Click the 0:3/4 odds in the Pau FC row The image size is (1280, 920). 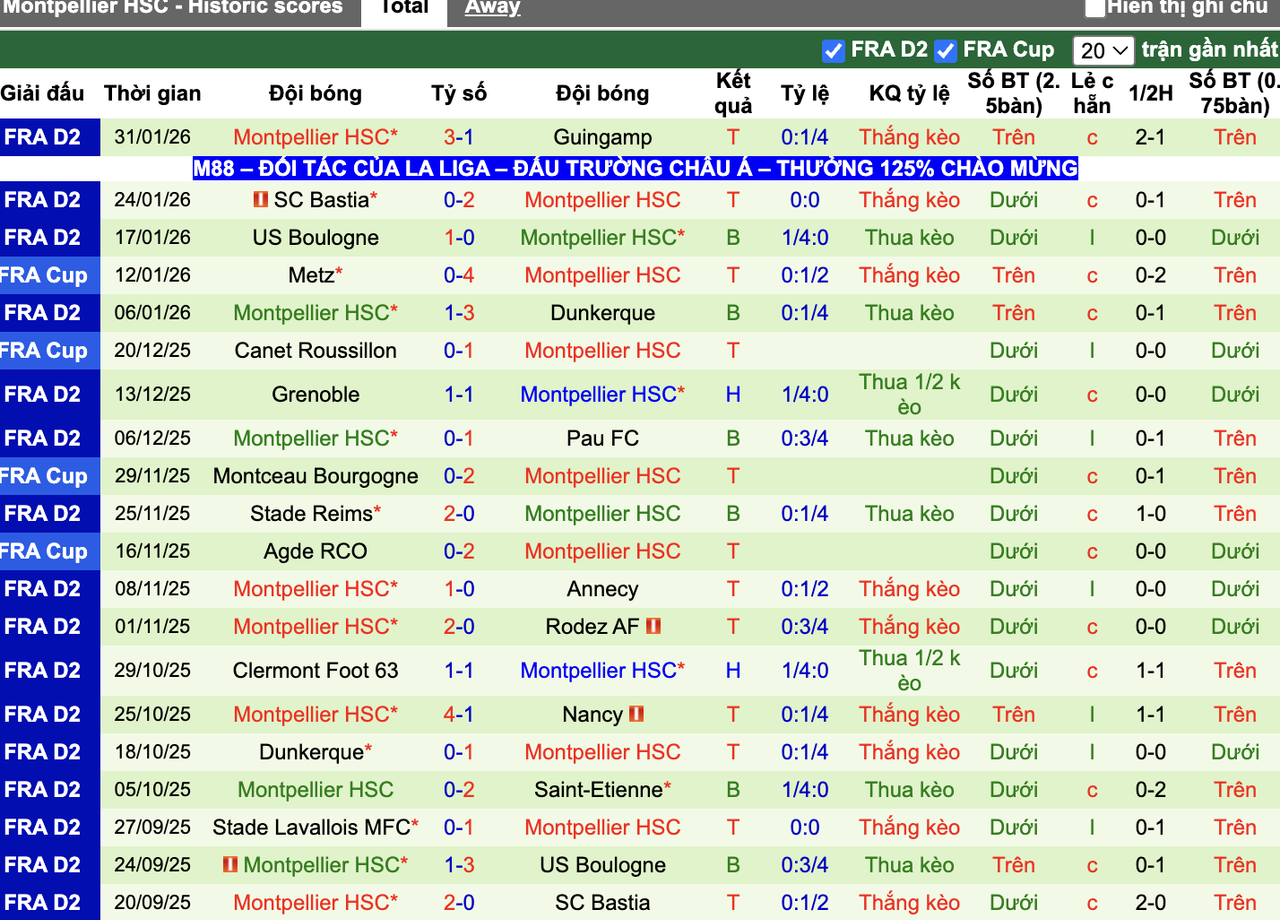[x=805, y=439]
